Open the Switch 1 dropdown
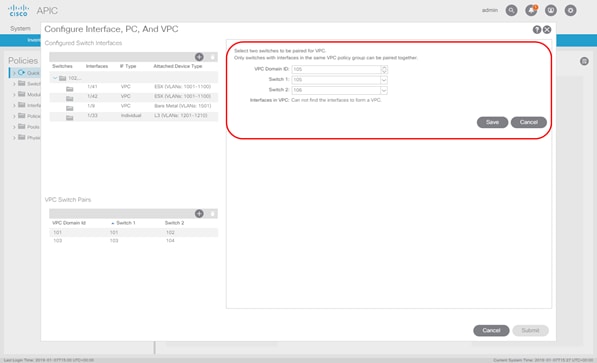The width and height of the screenshot is (597, 363). (x=384, y=80)
